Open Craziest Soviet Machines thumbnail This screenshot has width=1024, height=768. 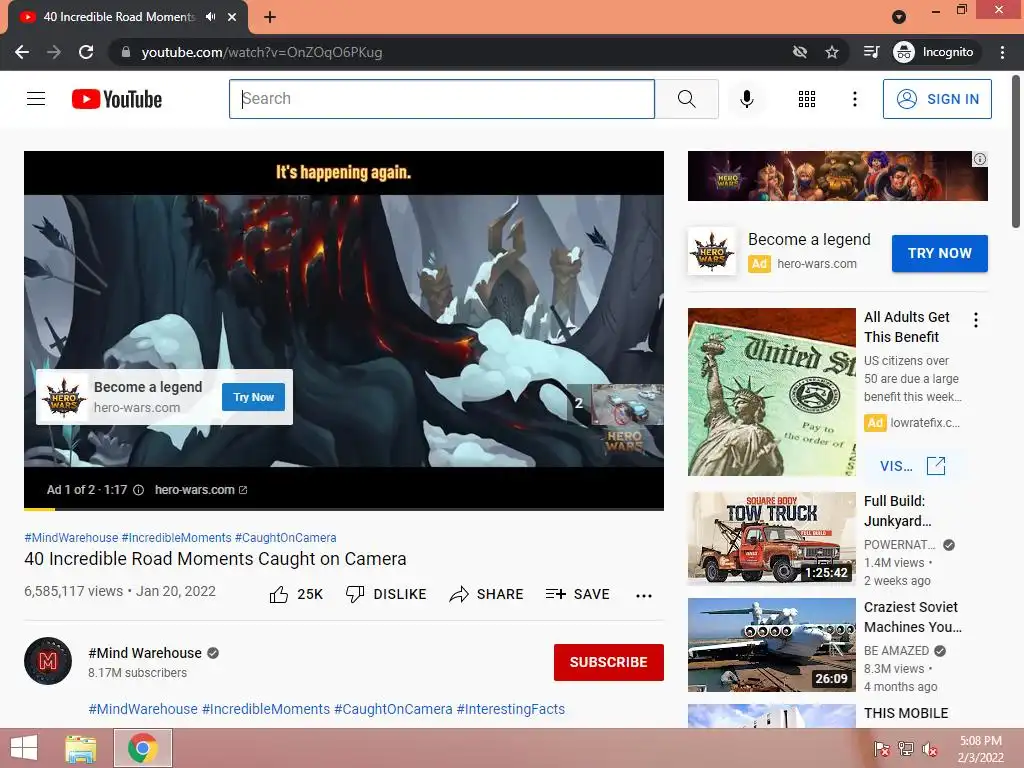tap(771, 645)
